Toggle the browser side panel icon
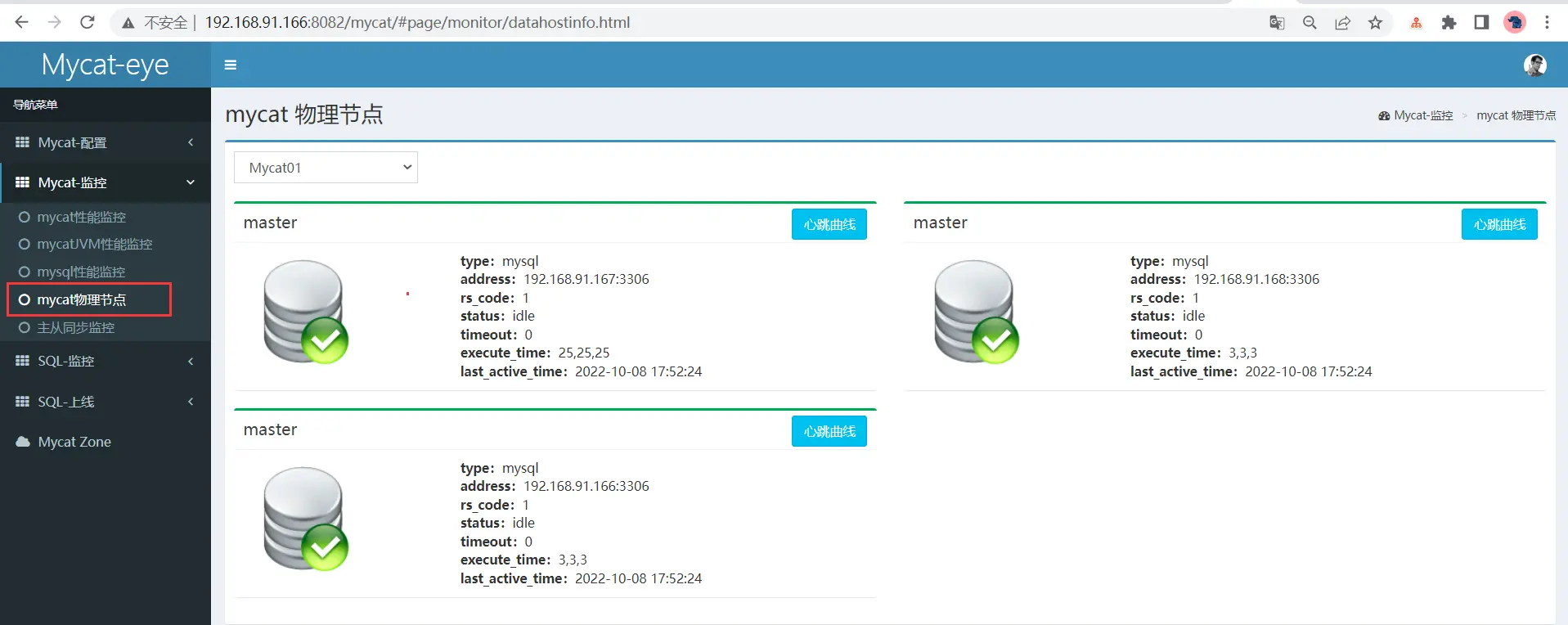Image resolution: width=1568 pixels, height=625 pixels. (1481, 22)
